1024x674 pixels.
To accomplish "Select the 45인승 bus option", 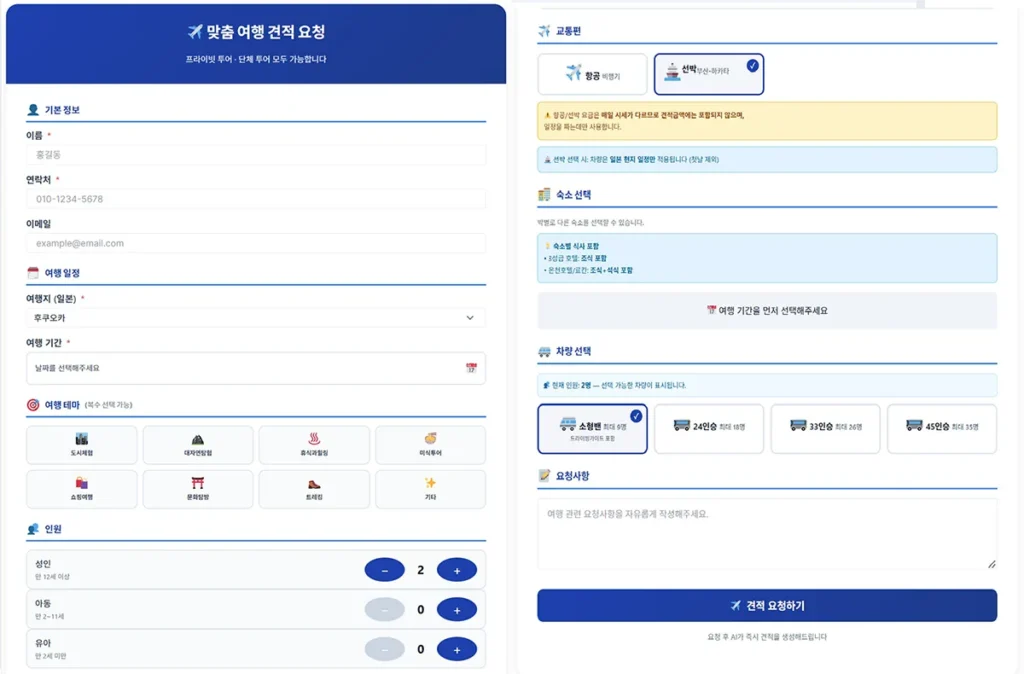I will [x=942, y=429].
